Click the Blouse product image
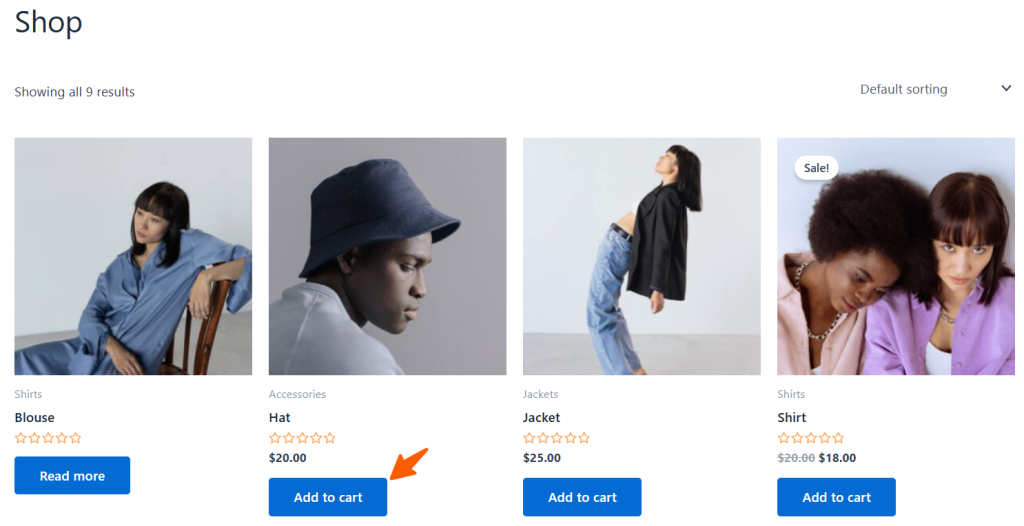The width and height of the screenshot is (1024, 526). tap(133, 256)
